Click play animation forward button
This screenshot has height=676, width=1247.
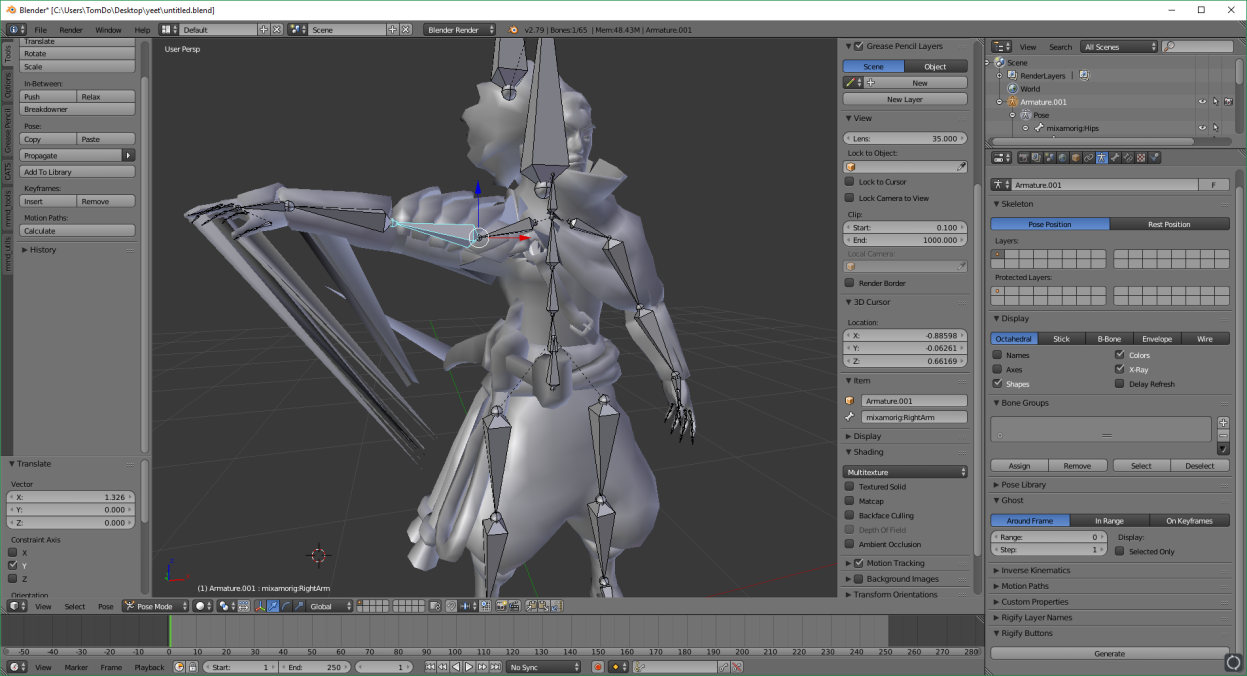click(x=469, y=667)
